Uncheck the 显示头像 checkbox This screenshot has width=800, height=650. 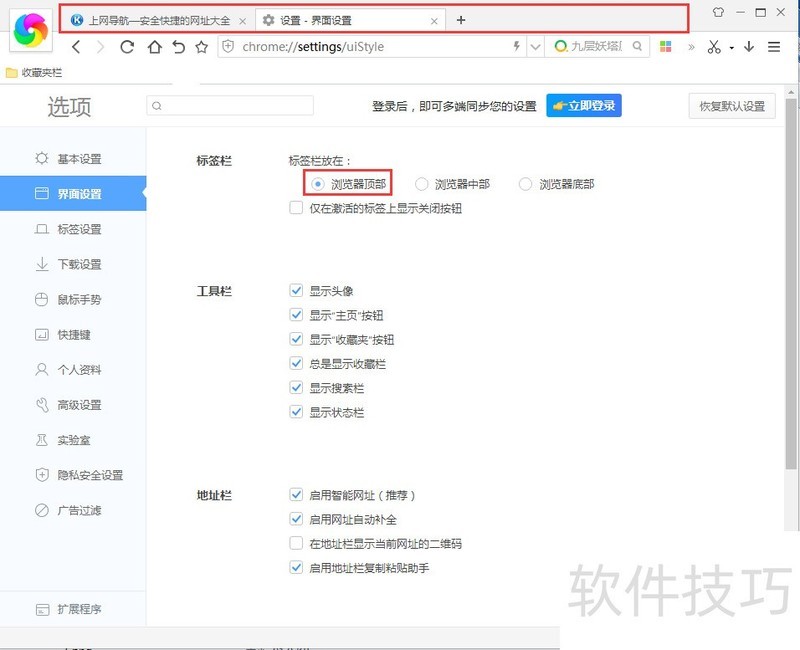296,291
